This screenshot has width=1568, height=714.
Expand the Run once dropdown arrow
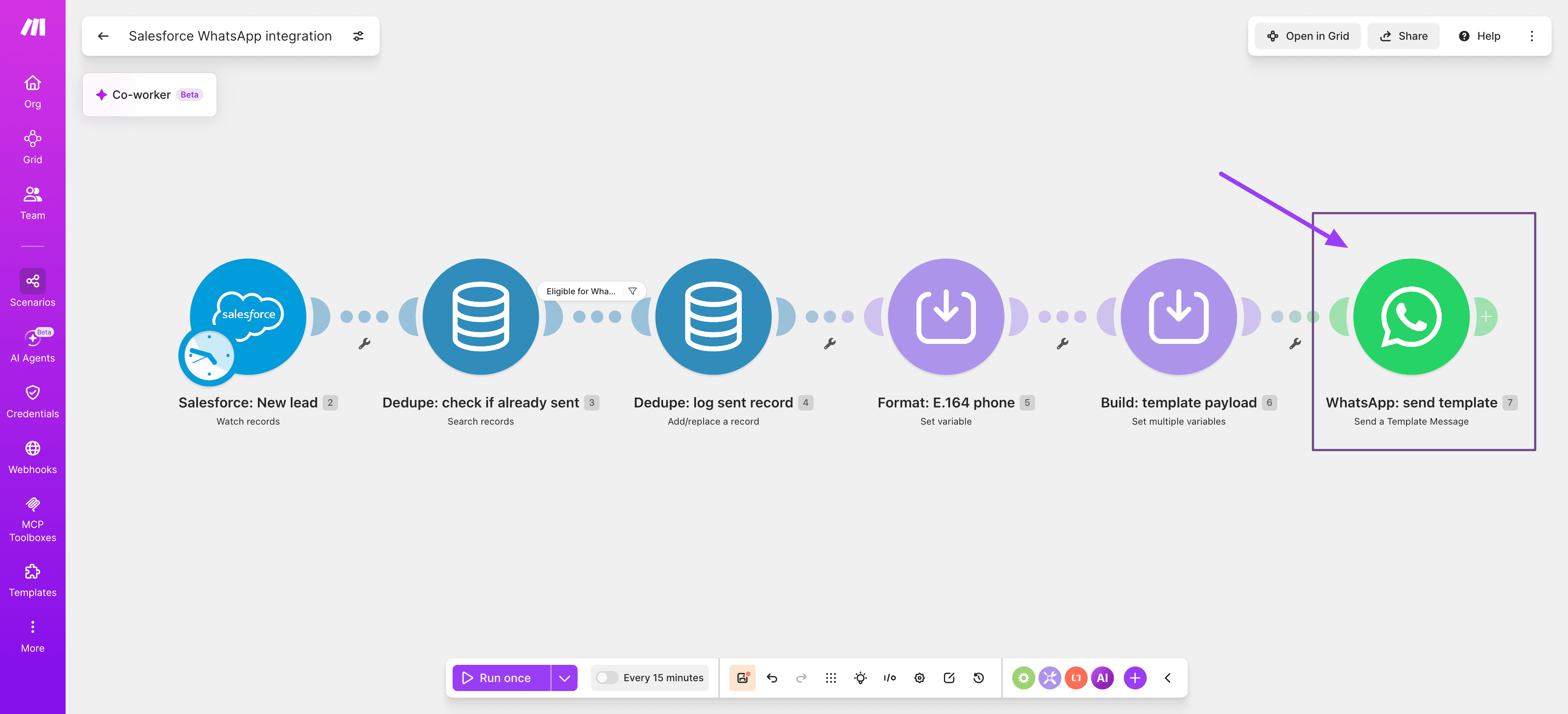click(564, 678)
